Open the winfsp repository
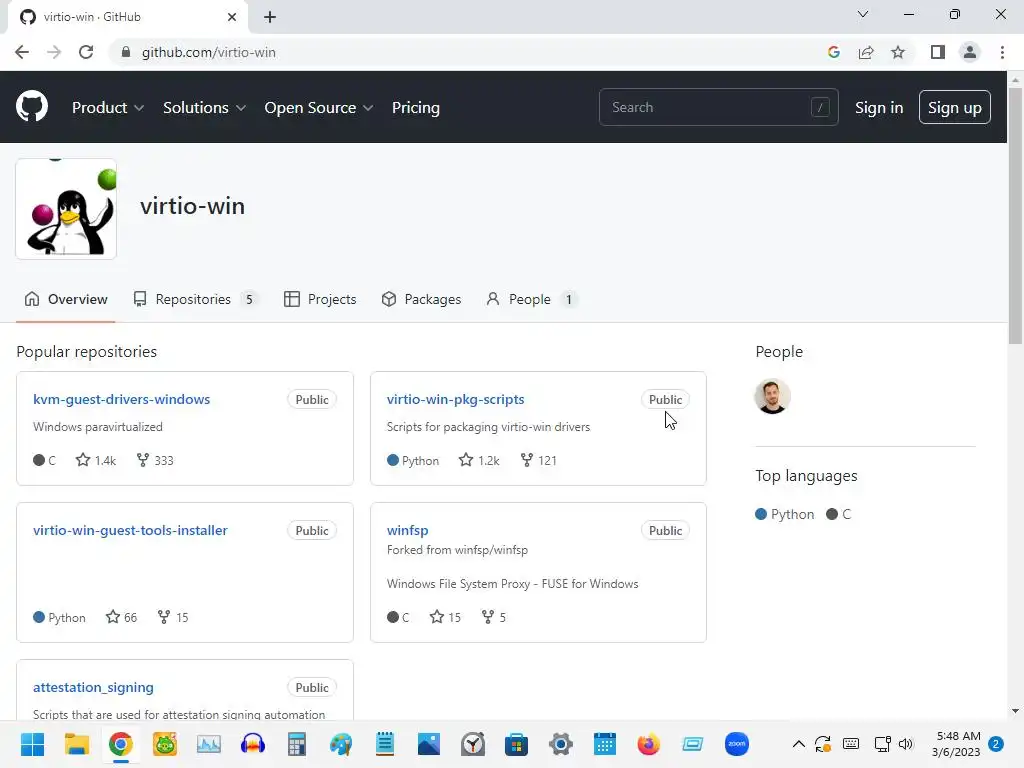The height and width of the screenshot is (768, 1024). (x=408, y=530)
